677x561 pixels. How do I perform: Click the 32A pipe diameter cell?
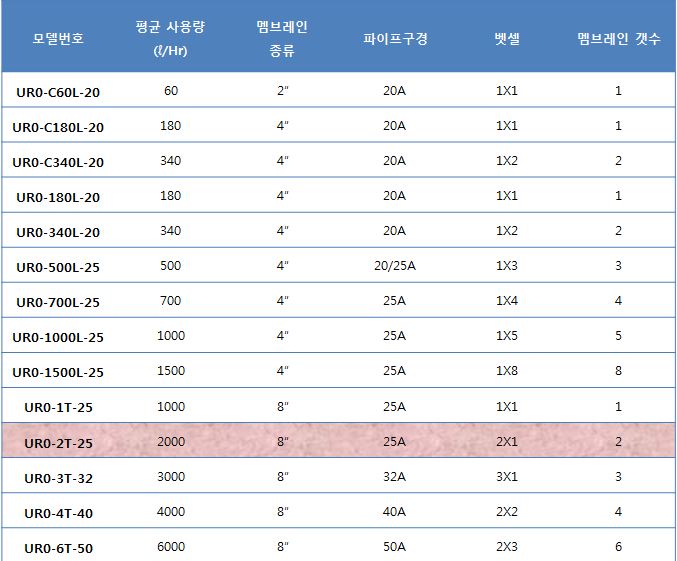click(394, 477)
